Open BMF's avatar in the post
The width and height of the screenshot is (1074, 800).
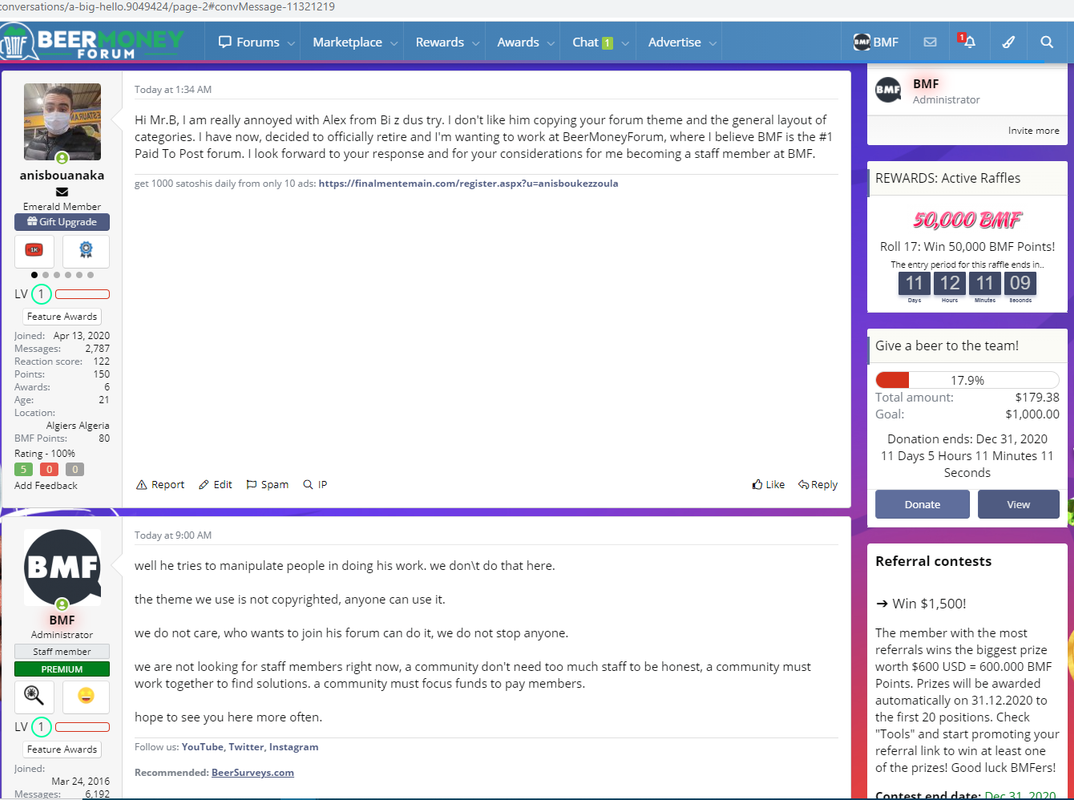62,567
